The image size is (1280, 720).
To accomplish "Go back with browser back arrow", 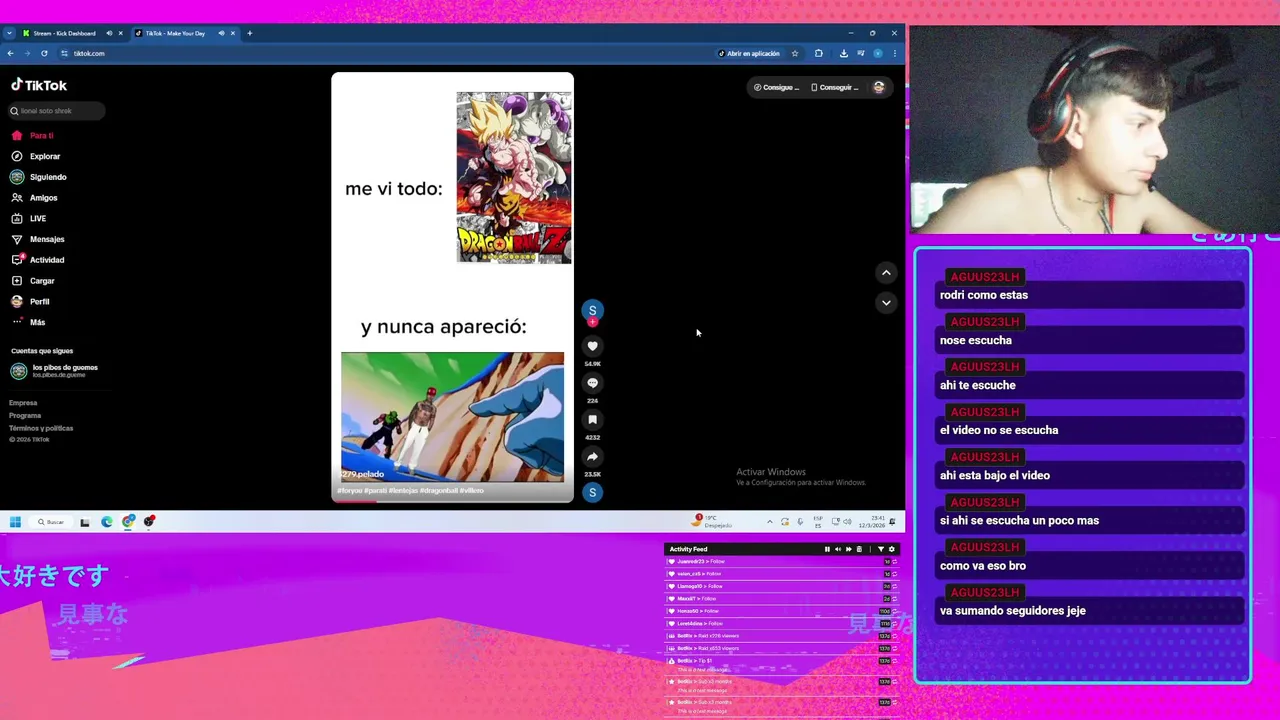I will (x=10, y=53).
